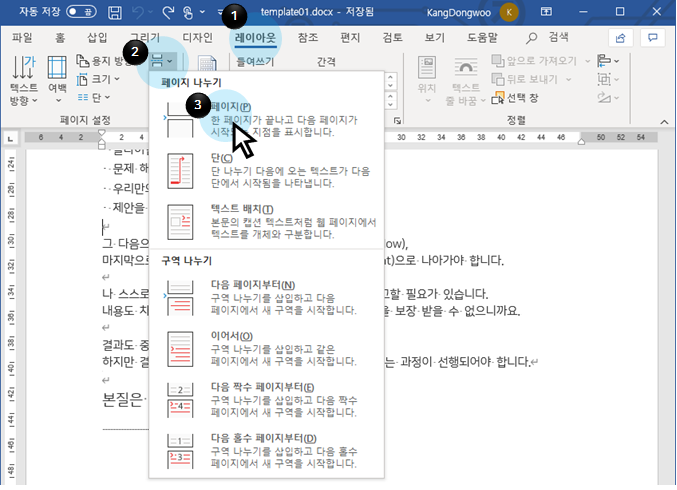Click the 나누기 breaks dropdown button
677x490 pixels.
[x=162, y=61]
